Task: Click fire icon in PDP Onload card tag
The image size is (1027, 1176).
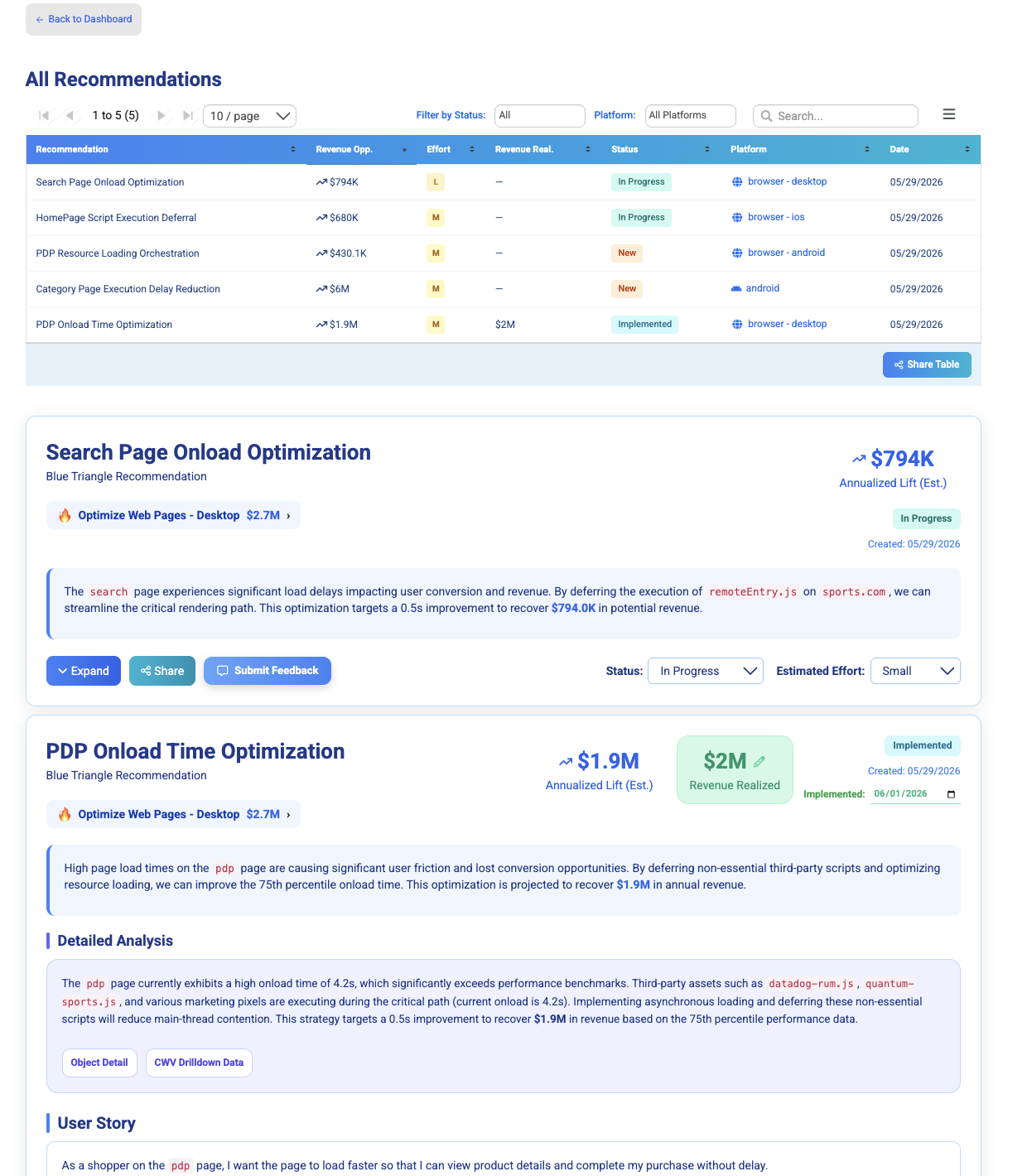Action: click(x=65, y=814)
